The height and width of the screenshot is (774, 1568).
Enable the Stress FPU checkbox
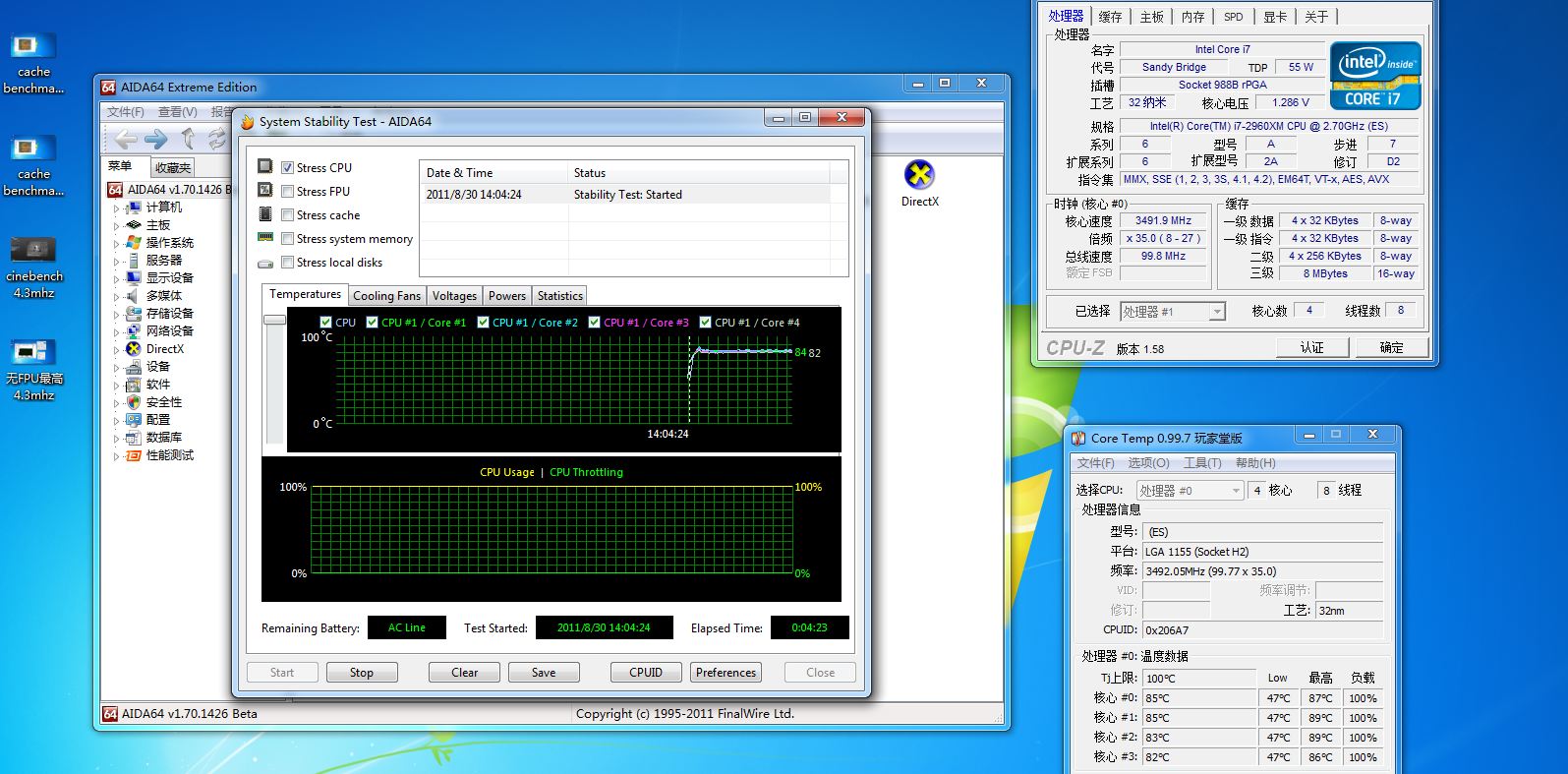pyautogui.click(x=287, y=192)
